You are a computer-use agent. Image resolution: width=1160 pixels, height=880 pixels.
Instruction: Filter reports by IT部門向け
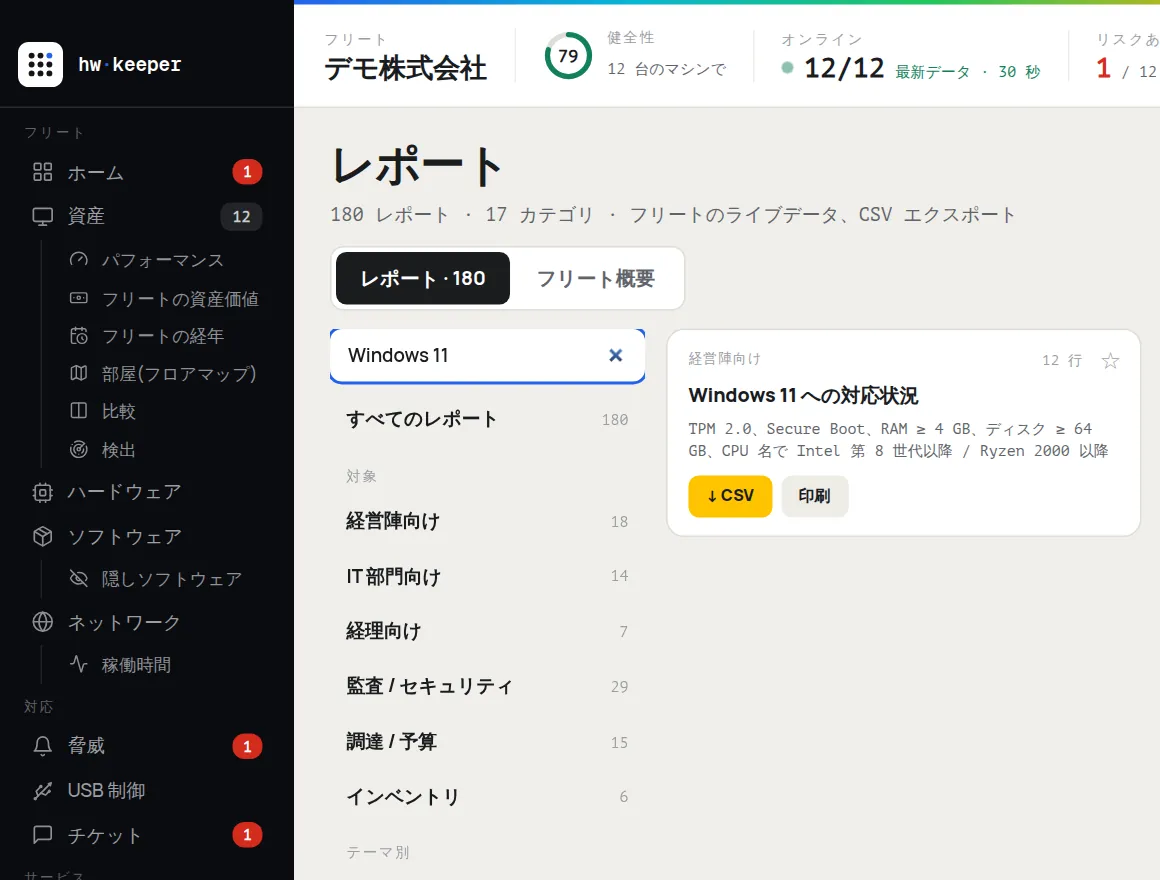[488, 576]
